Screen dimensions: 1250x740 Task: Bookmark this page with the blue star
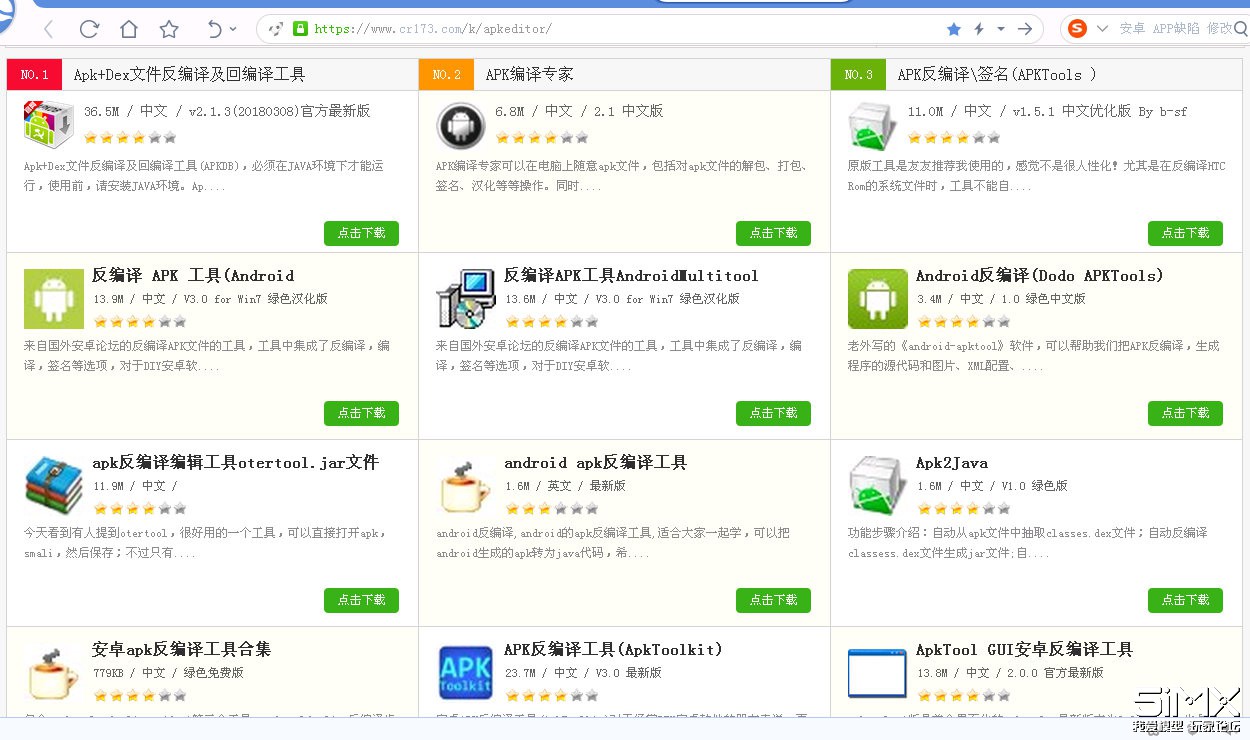click(x=954, y=29)
